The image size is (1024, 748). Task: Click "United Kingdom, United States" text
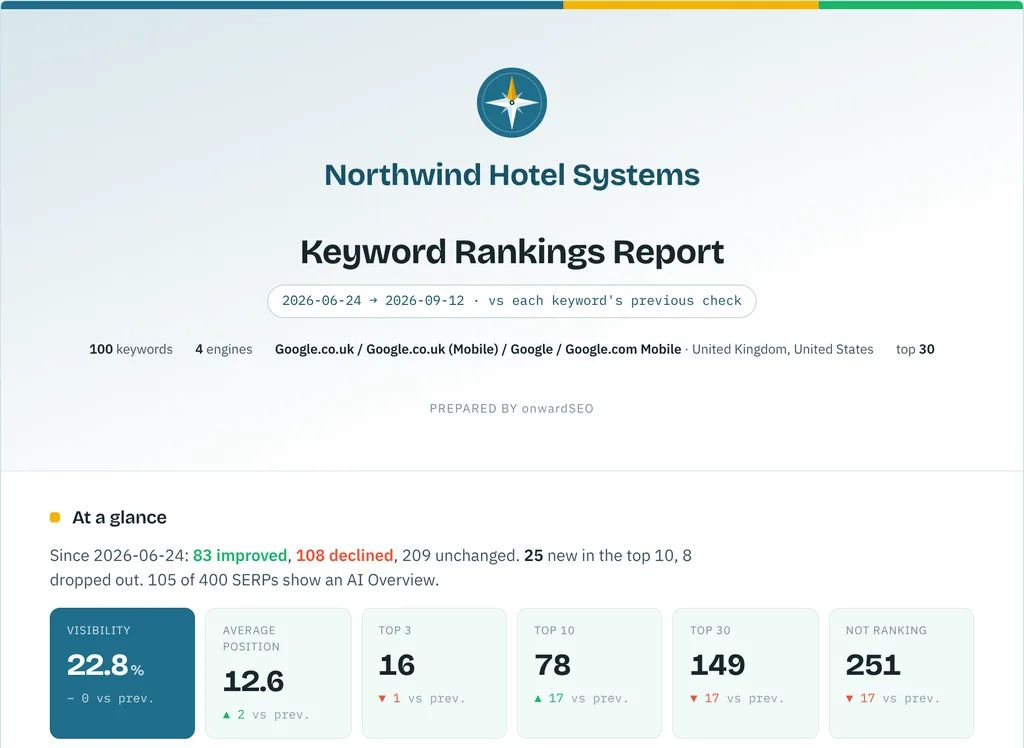(x=782, y=350)
